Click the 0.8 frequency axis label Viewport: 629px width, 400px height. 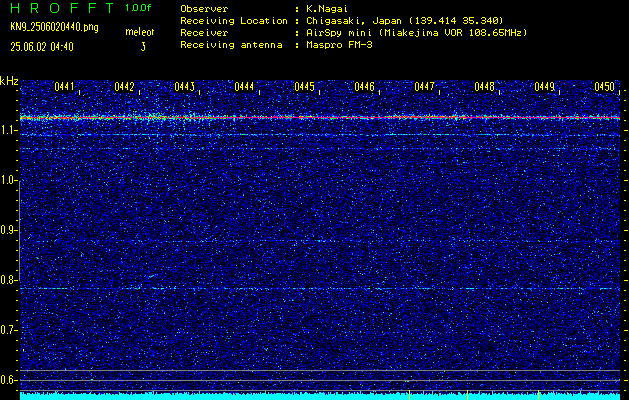(8, 280)
